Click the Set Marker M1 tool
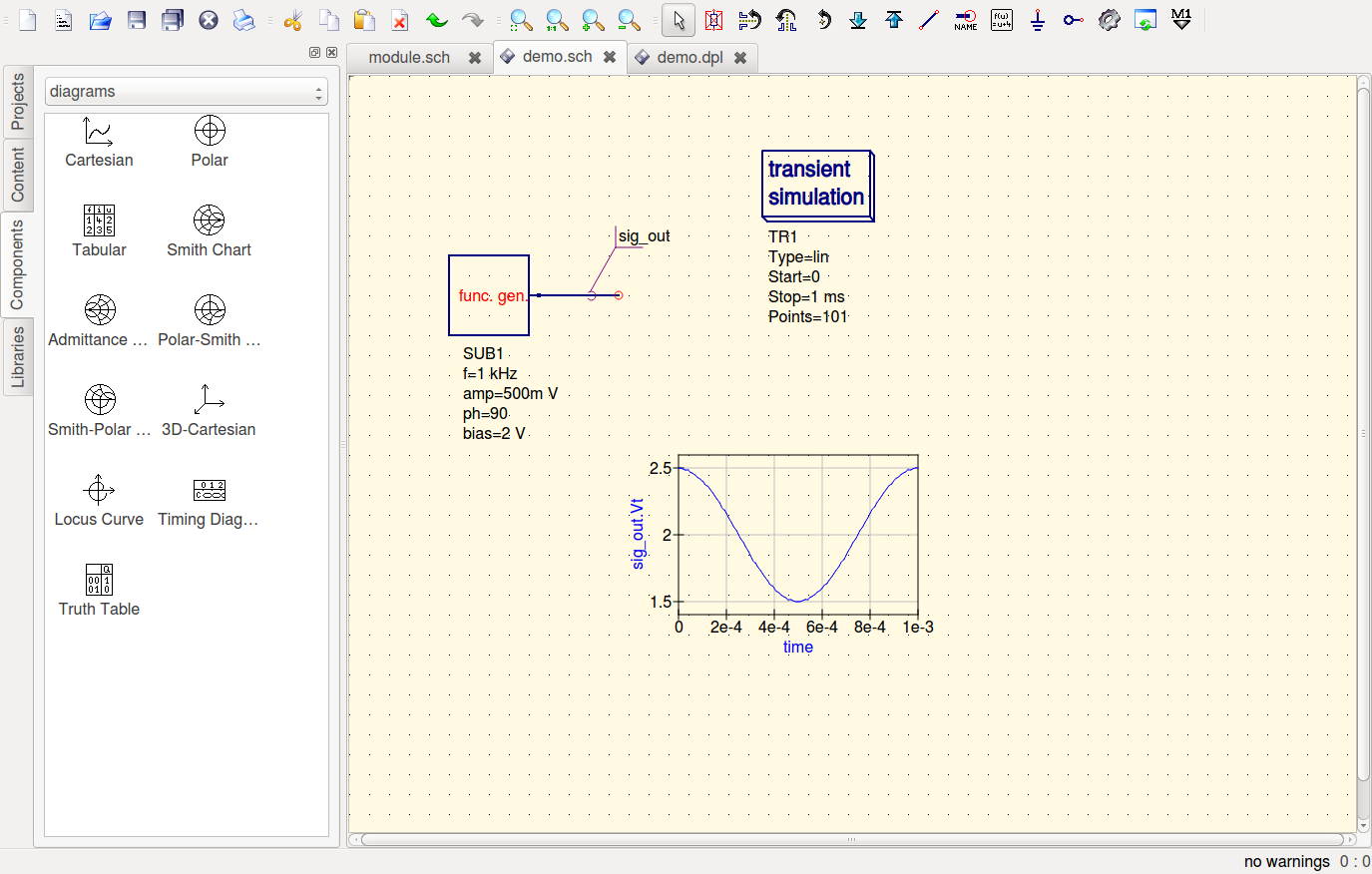Viewport: 1372px width, 874px height. coord(1181,20)
